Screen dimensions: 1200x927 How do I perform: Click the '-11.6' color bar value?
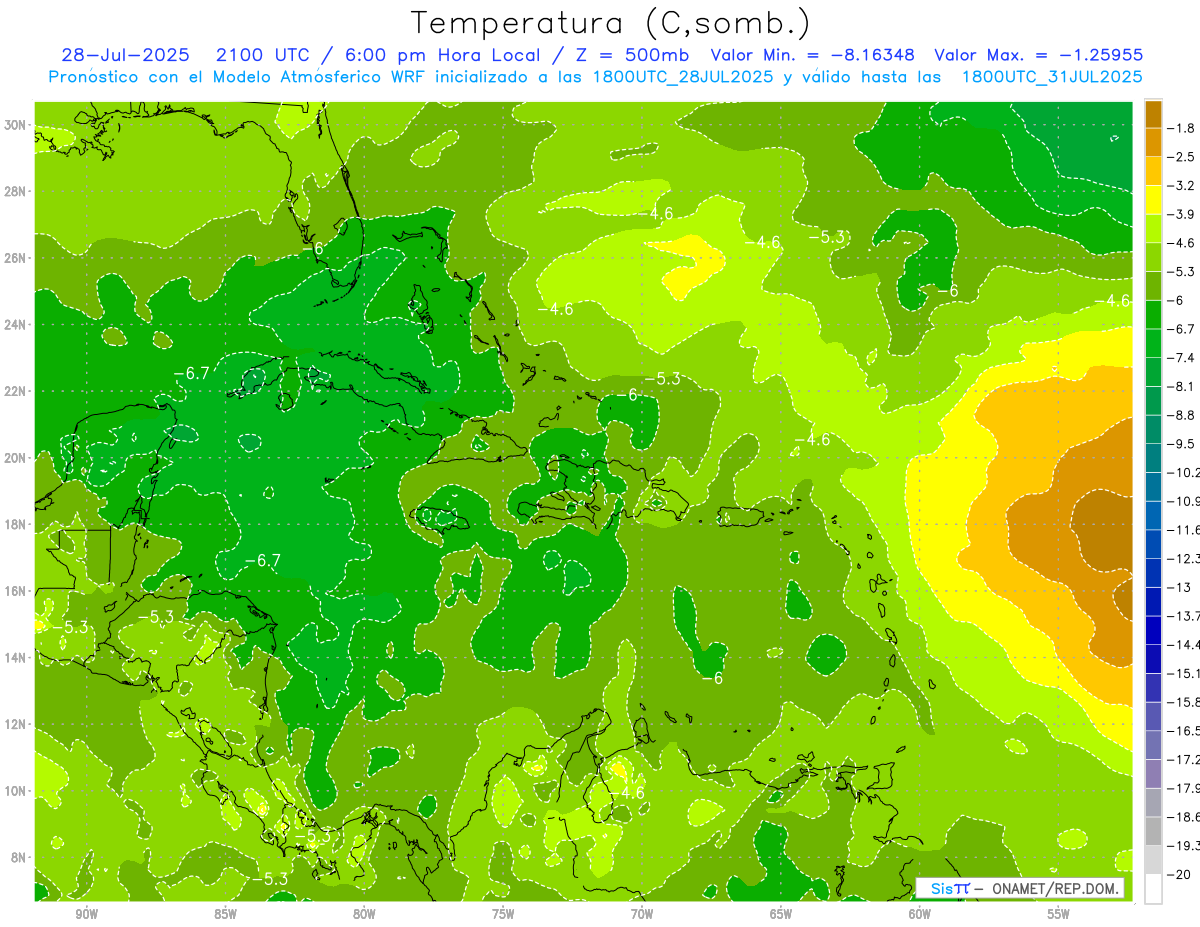[x=1183, y=530]
